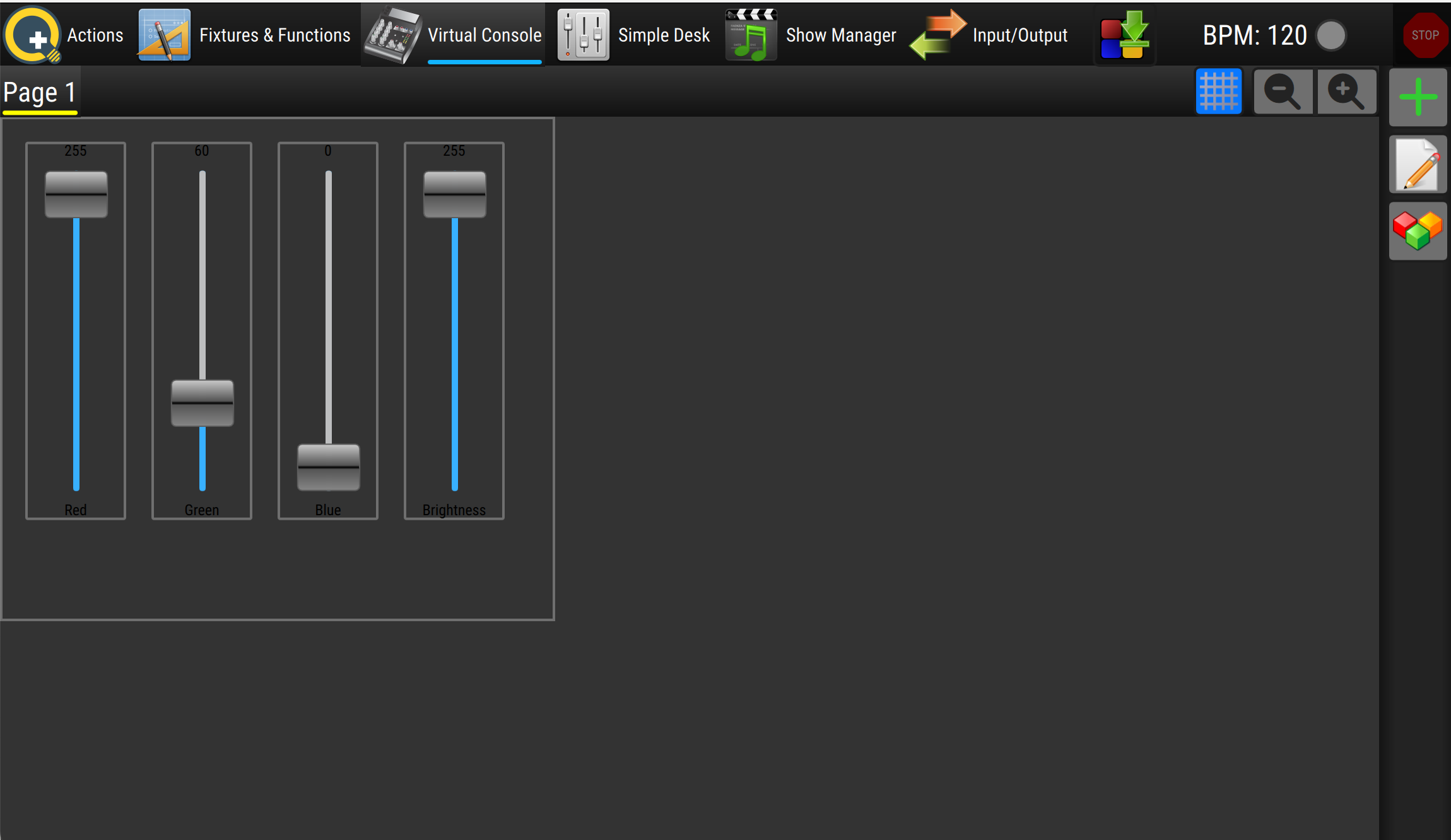Screen dimensions: 1451x840
Task: Click the Fixtures & Functions icon
Action: click(164, 35)
